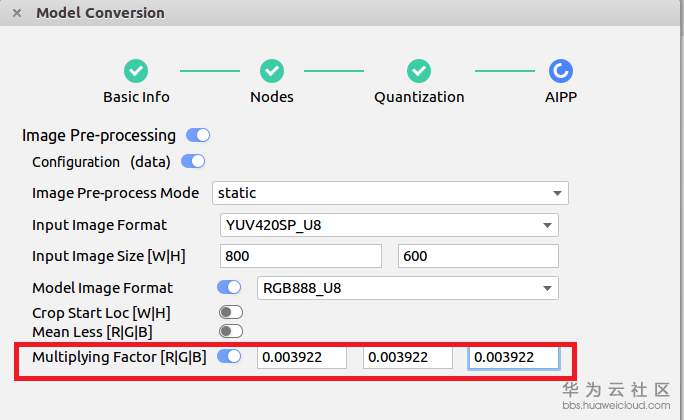The height and width of the screenshot is (420, 684).
Task: Open the Input Image Format dropdown
Action: click(x=388, y=225)
